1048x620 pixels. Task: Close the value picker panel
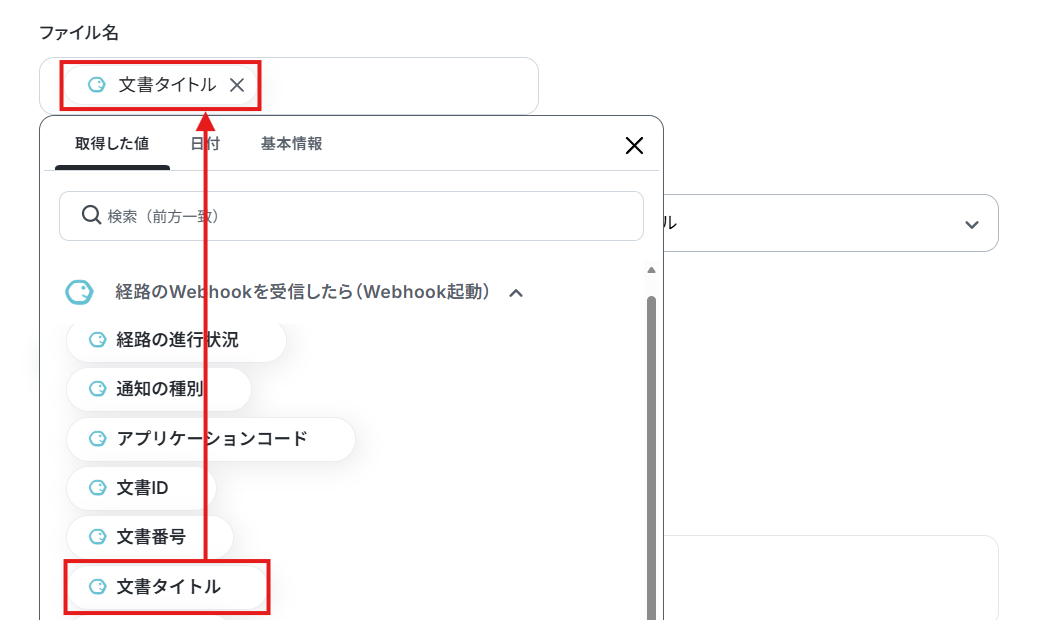634,145
